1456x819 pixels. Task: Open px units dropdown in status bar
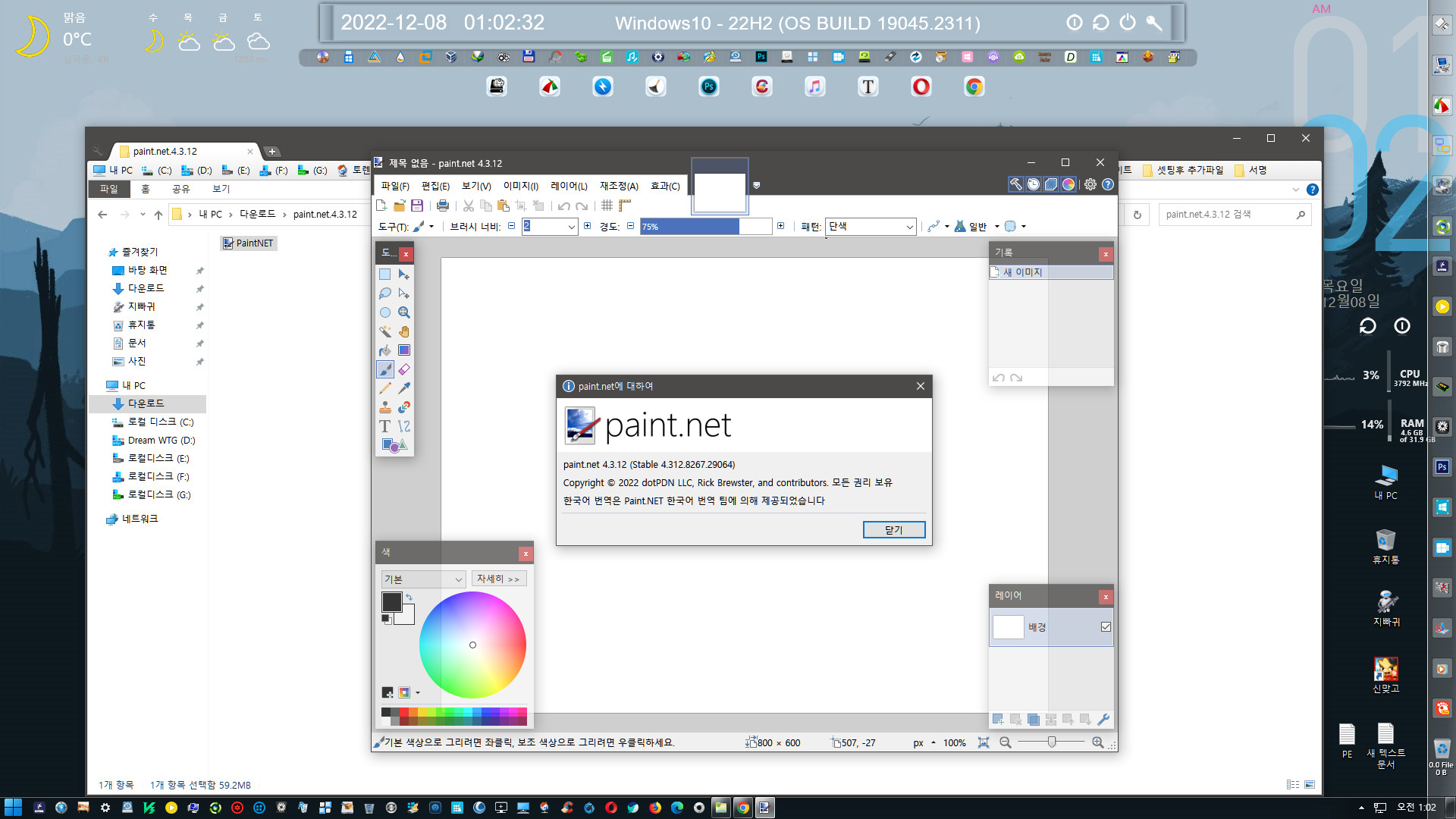click(924, 743)
